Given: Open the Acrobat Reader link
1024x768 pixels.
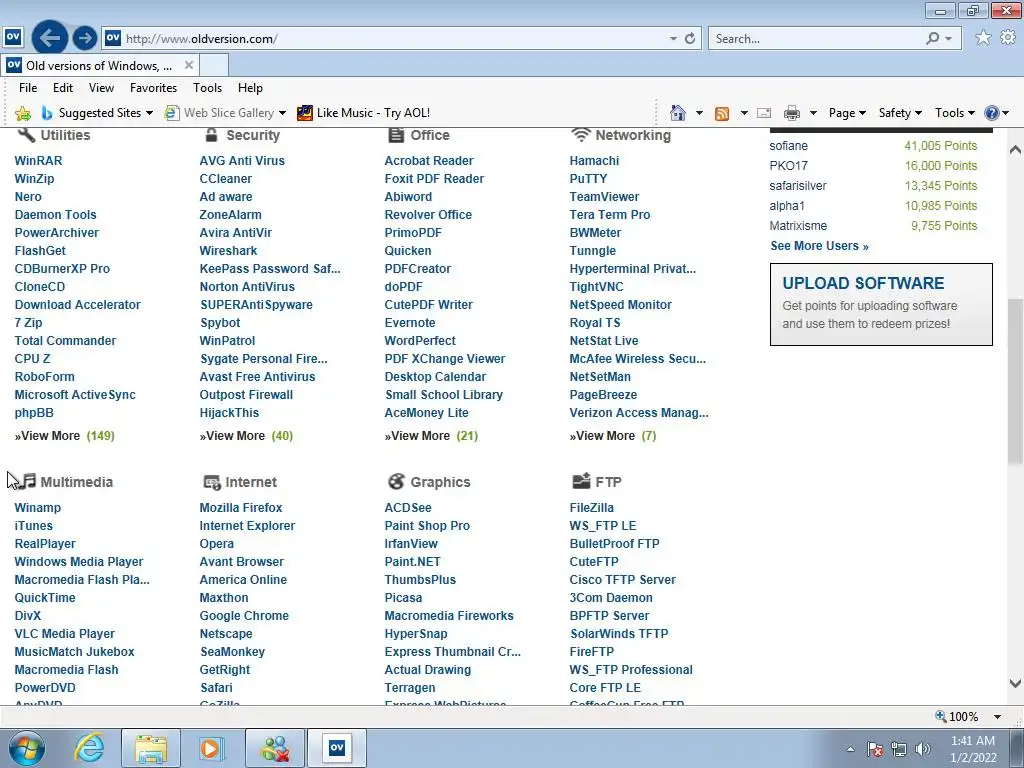Looking at the screenshot, I should click(428, 161).
